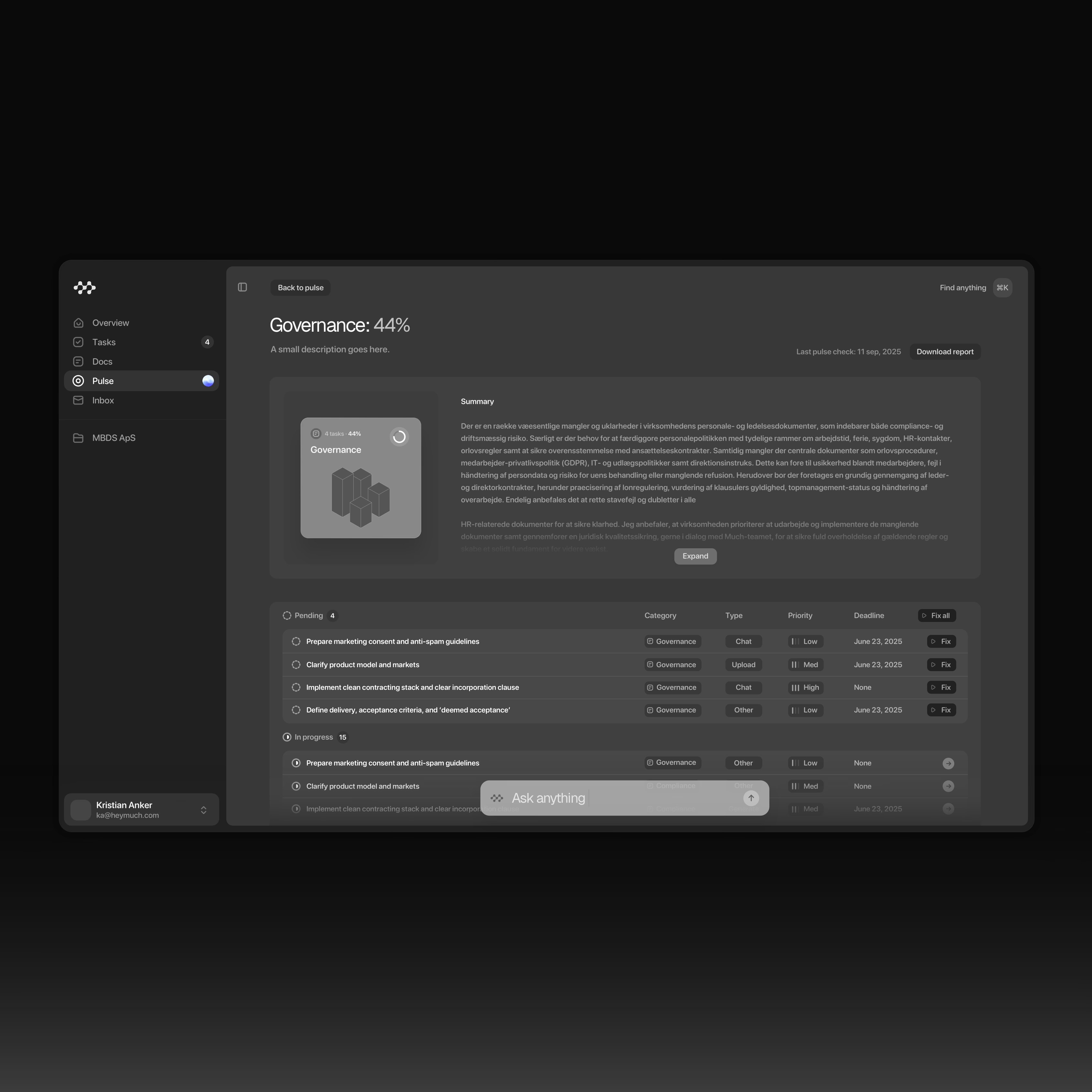Select Pulse in the sidebar
This screenshot has width=1092, height=1092.
141,381
